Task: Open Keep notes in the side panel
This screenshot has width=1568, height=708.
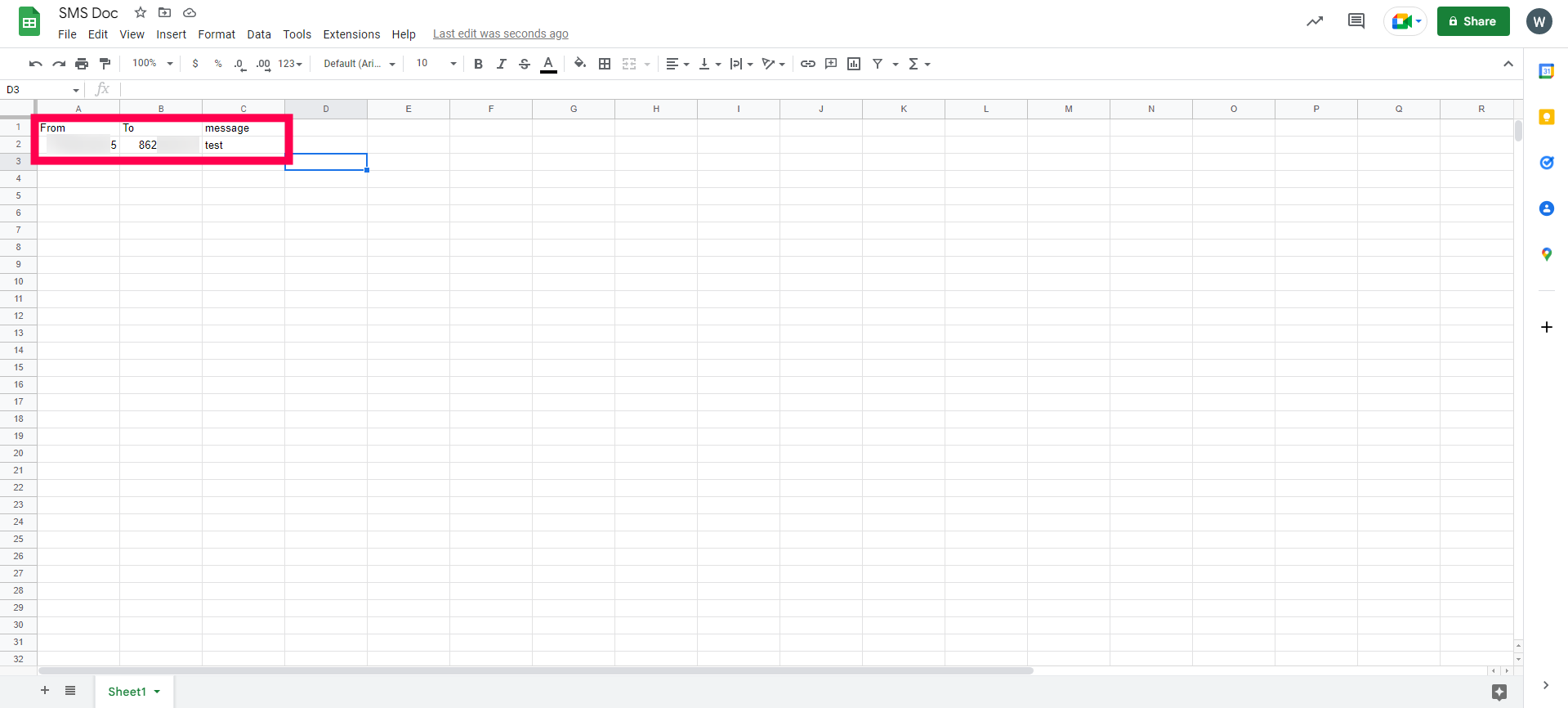Action: click(x=1546, y=117)
